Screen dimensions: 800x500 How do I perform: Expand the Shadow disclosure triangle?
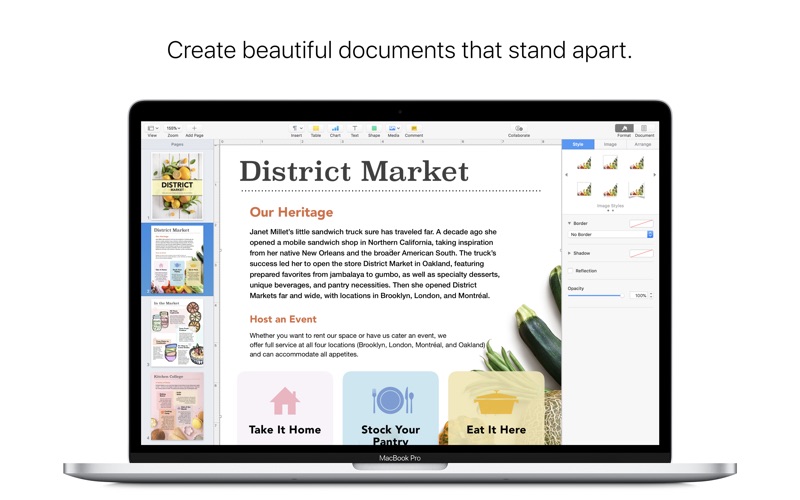[x=569, y=253]
